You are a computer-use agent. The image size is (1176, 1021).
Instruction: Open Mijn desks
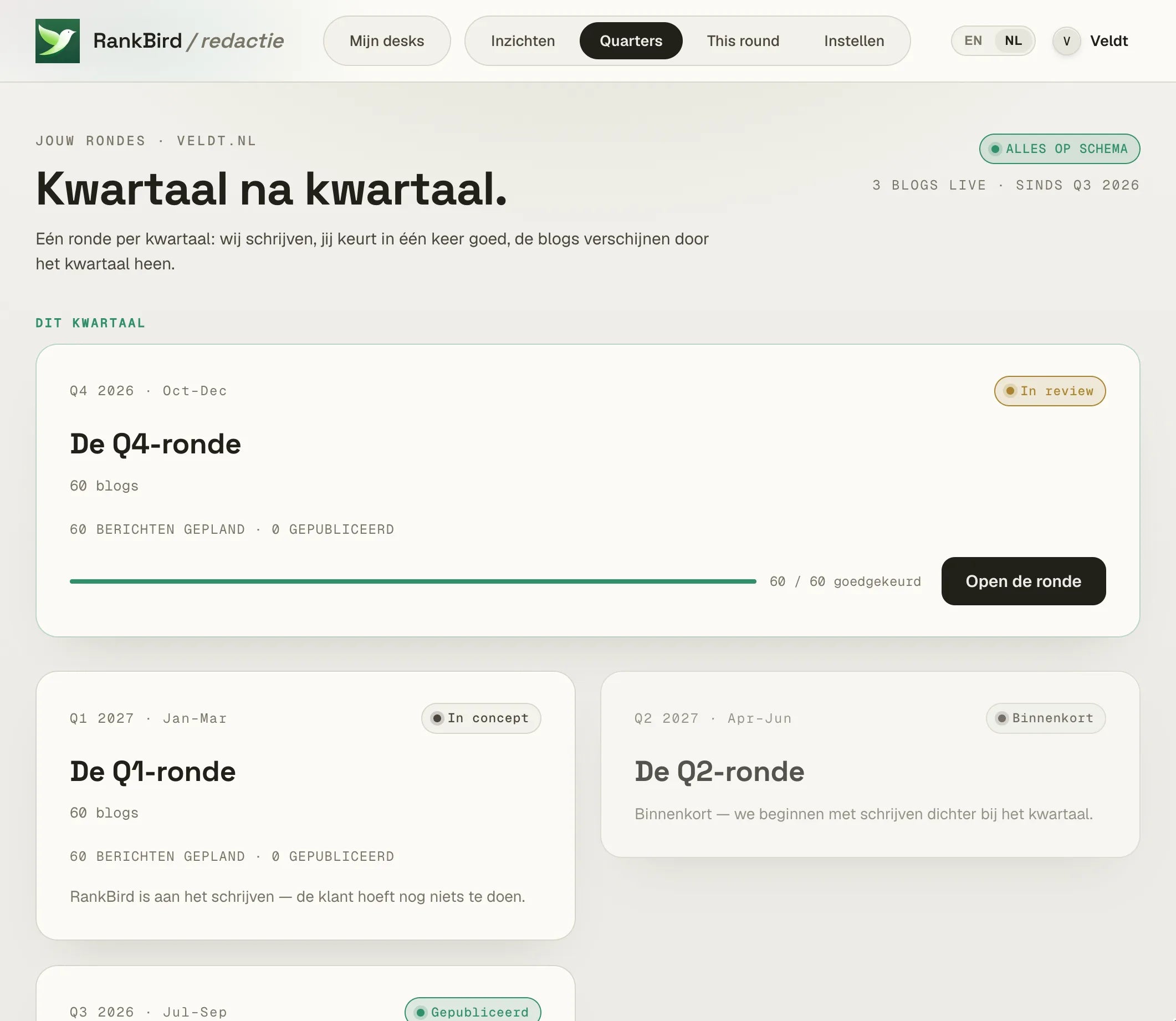(387, 41)
